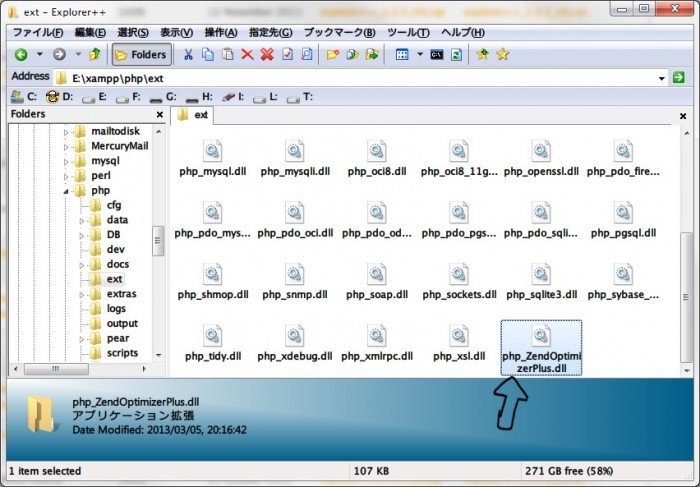Click the C: drive button
Viewport: 700px width, 487px height.
pyautogui.click(x=24, y=97)
